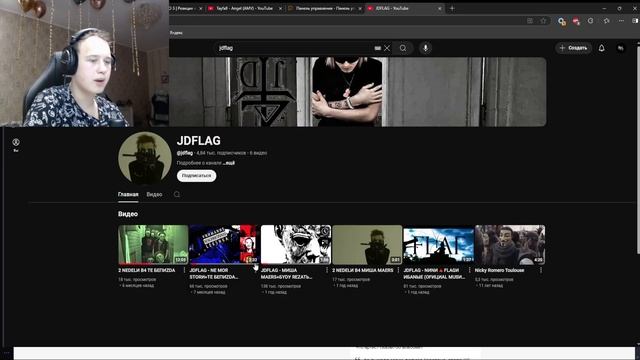Open options menu for Nicky Romero Toulouse
The height and width of the screenshot is (360, 640).
pyautogui.click(x=541, y=270)
